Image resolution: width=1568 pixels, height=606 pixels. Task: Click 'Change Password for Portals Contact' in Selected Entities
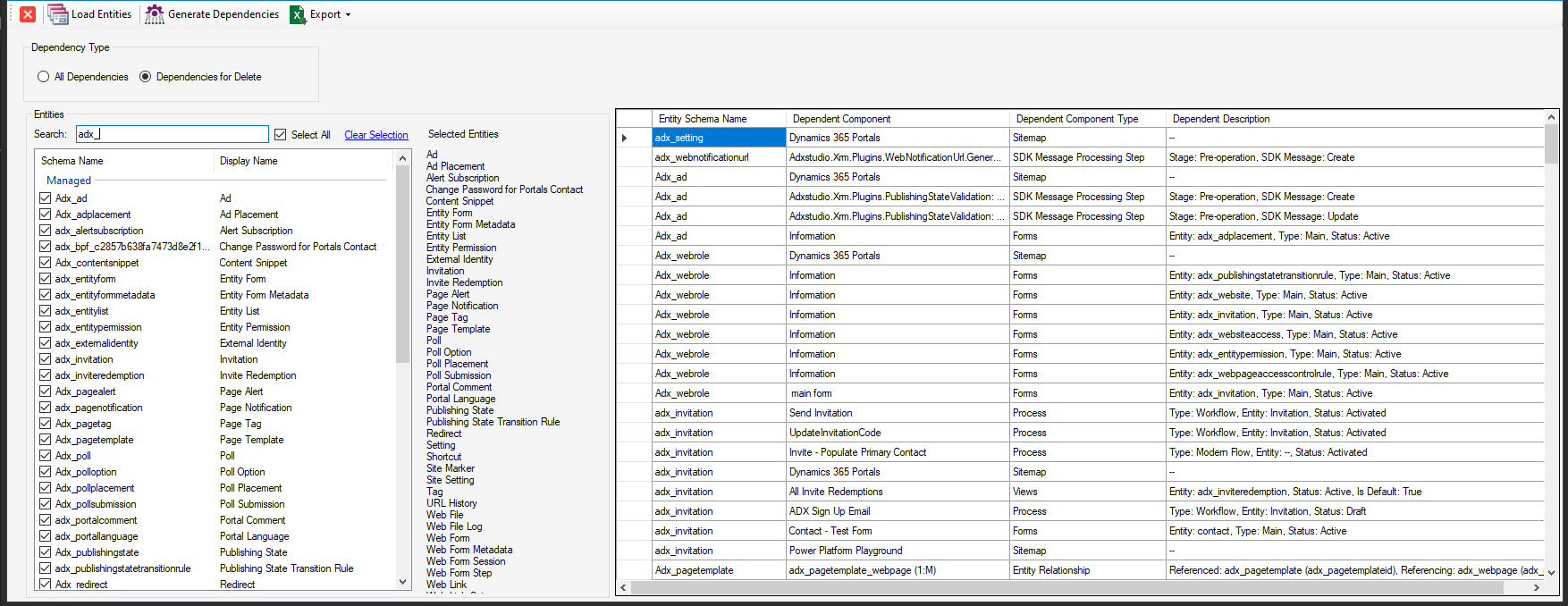(x=504, y=189)
